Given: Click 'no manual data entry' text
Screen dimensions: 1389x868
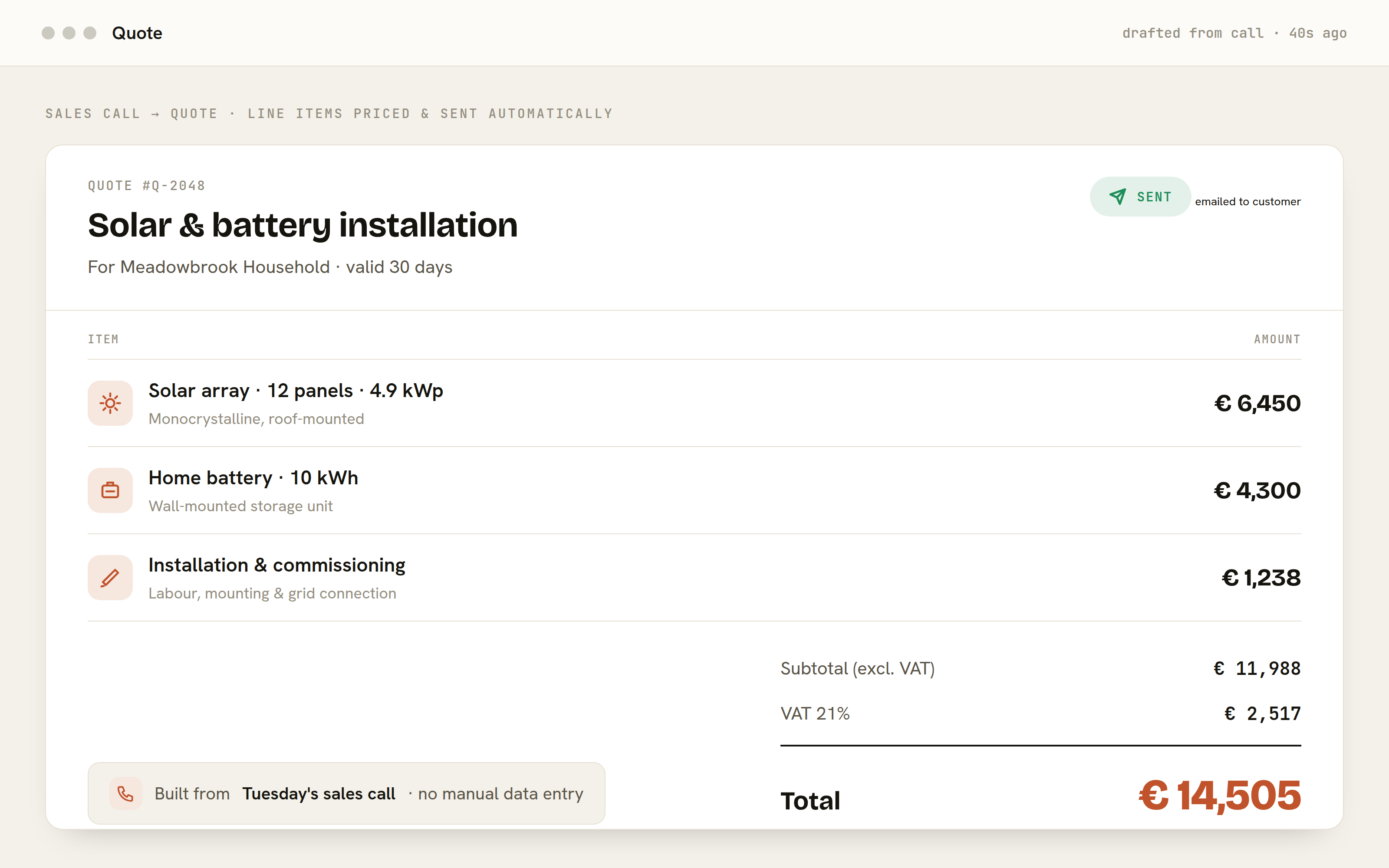Looking at the screenshot, I should [500, 793].
